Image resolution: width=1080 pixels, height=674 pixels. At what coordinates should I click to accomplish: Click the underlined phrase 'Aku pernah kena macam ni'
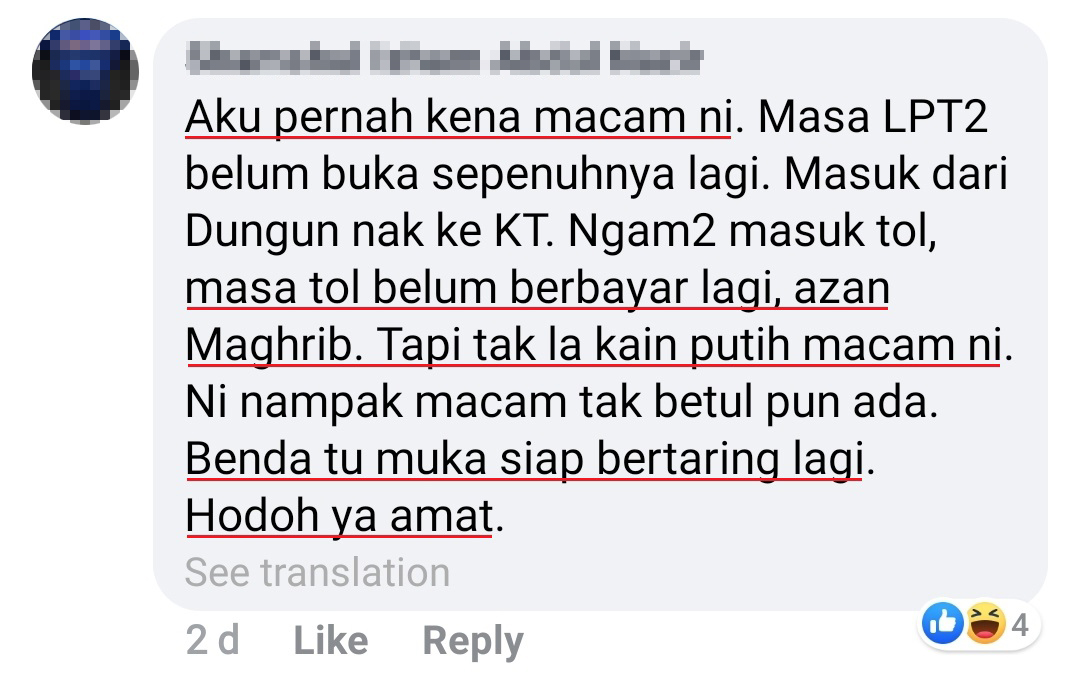[458, 117]
